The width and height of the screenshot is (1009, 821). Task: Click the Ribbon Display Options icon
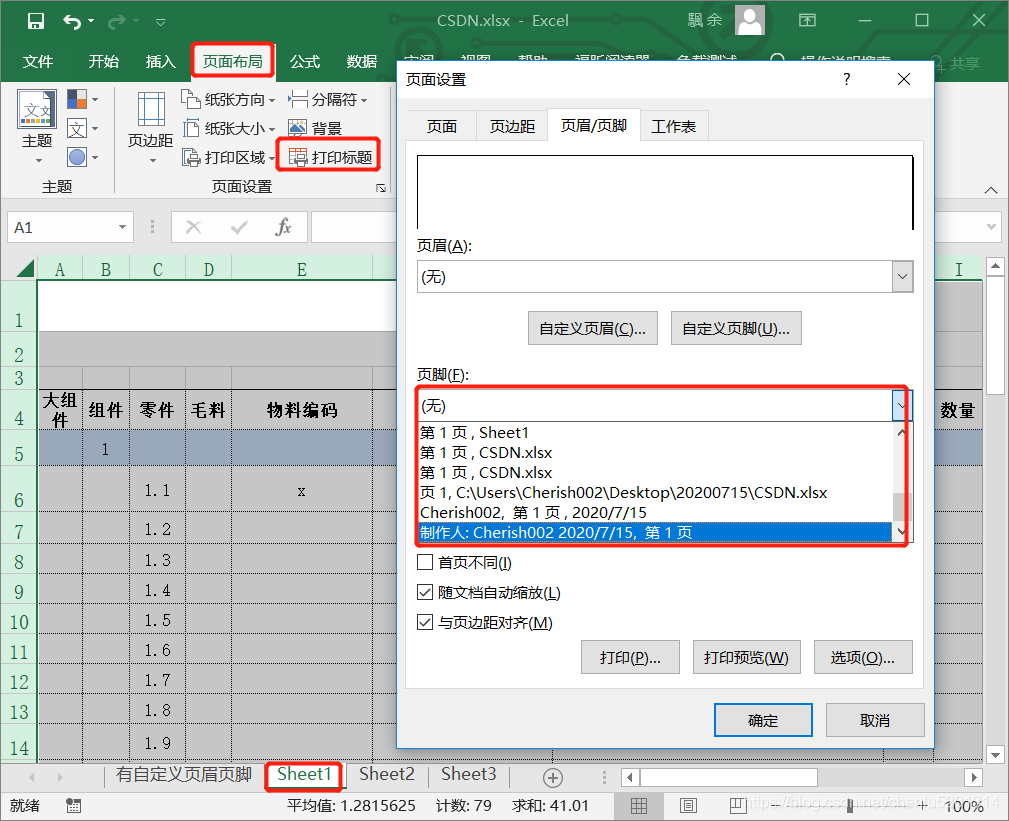click(x=807, y=21)
